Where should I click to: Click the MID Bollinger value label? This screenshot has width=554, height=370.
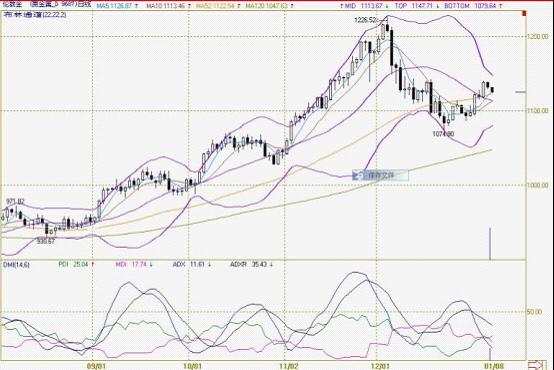[364, 6]
